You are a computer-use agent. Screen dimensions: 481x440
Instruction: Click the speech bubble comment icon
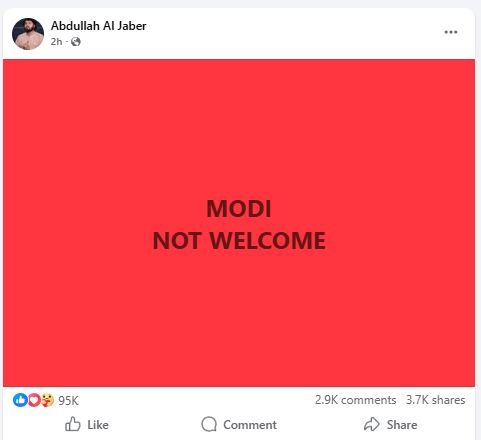click(x=209, y=424)
